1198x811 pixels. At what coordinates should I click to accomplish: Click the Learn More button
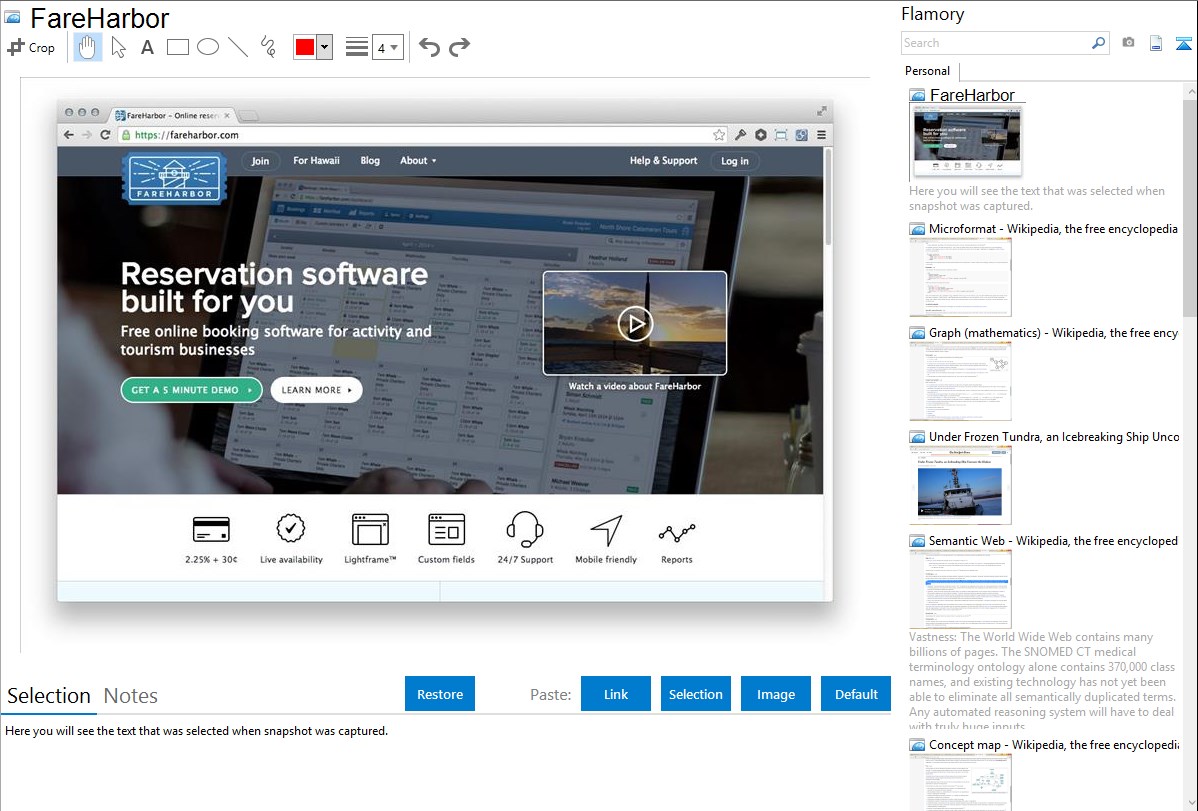[316, 390]
